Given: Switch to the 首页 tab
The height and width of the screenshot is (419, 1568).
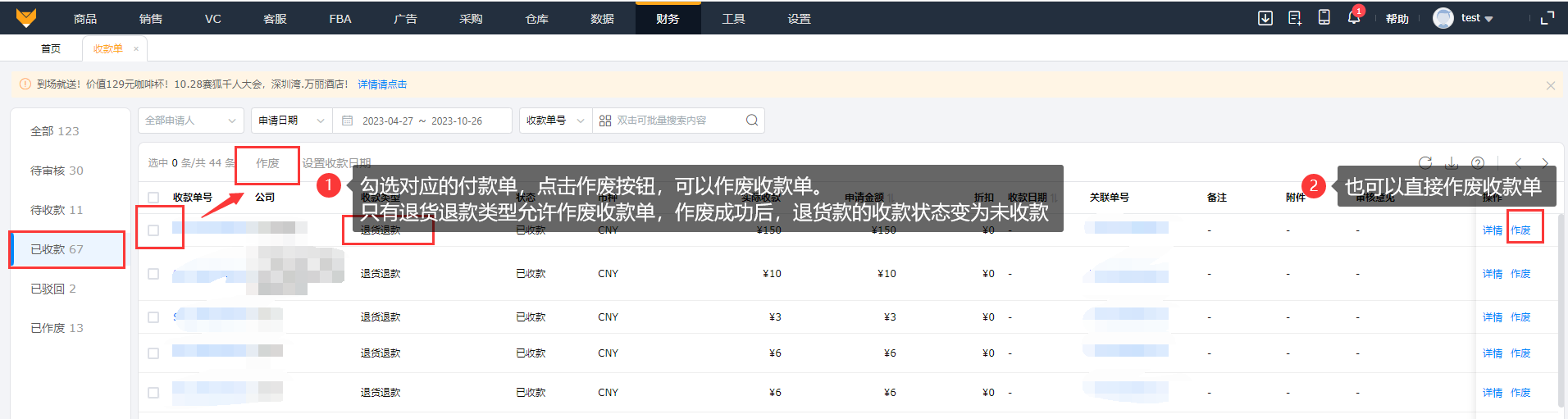Looking at the screenshot, I should click(51, 49).
